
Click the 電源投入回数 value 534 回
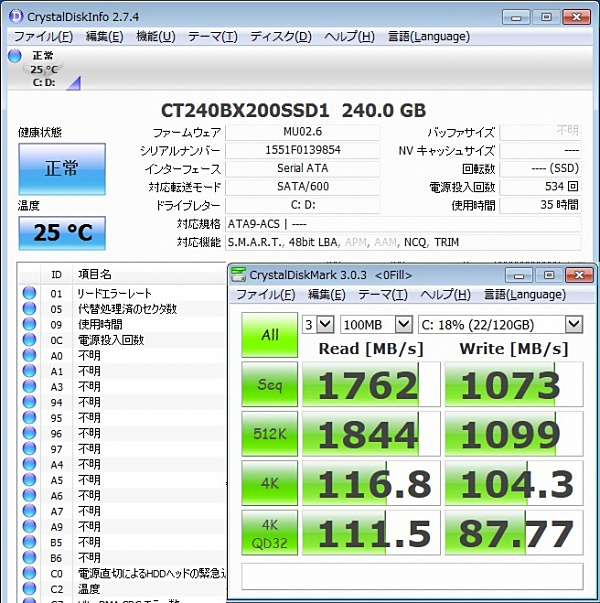coord(540,187)
